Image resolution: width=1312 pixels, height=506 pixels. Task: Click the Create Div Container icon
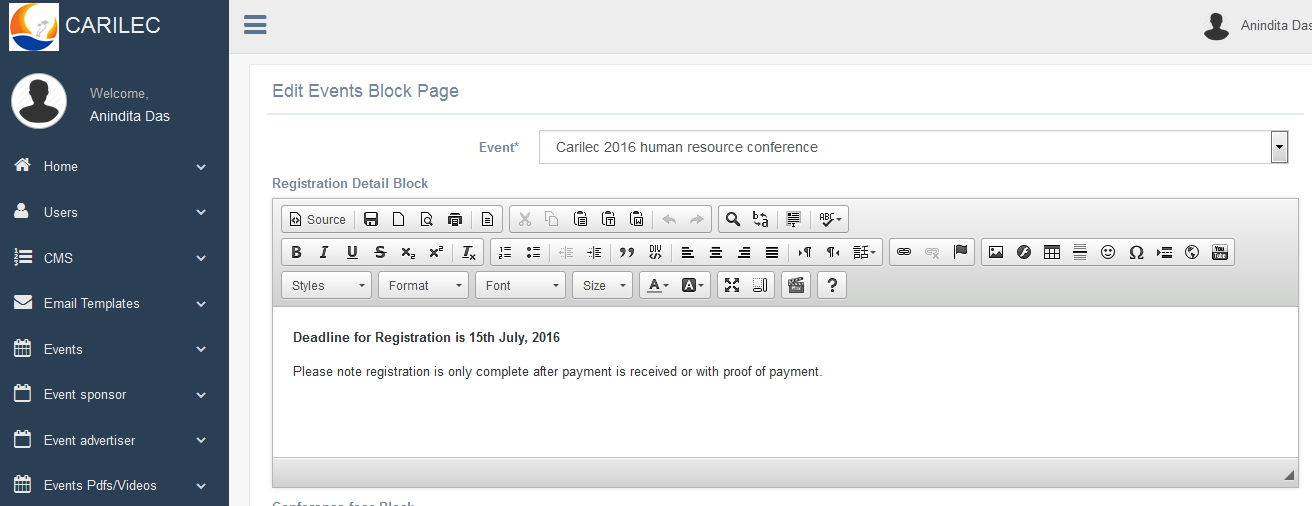point(655,252)
